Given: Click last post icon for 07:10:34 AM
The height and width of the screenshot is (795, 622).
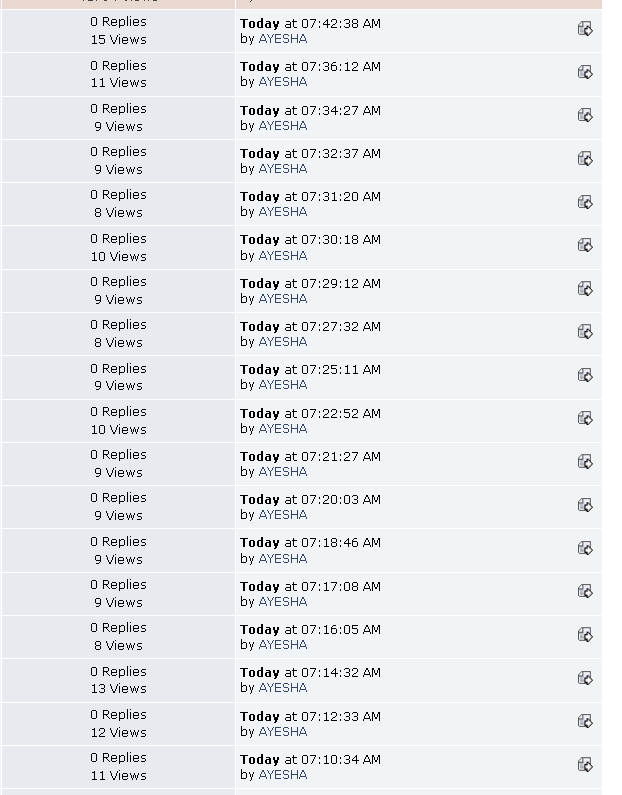Looking at the screenshot, I should tap(585, 764).
